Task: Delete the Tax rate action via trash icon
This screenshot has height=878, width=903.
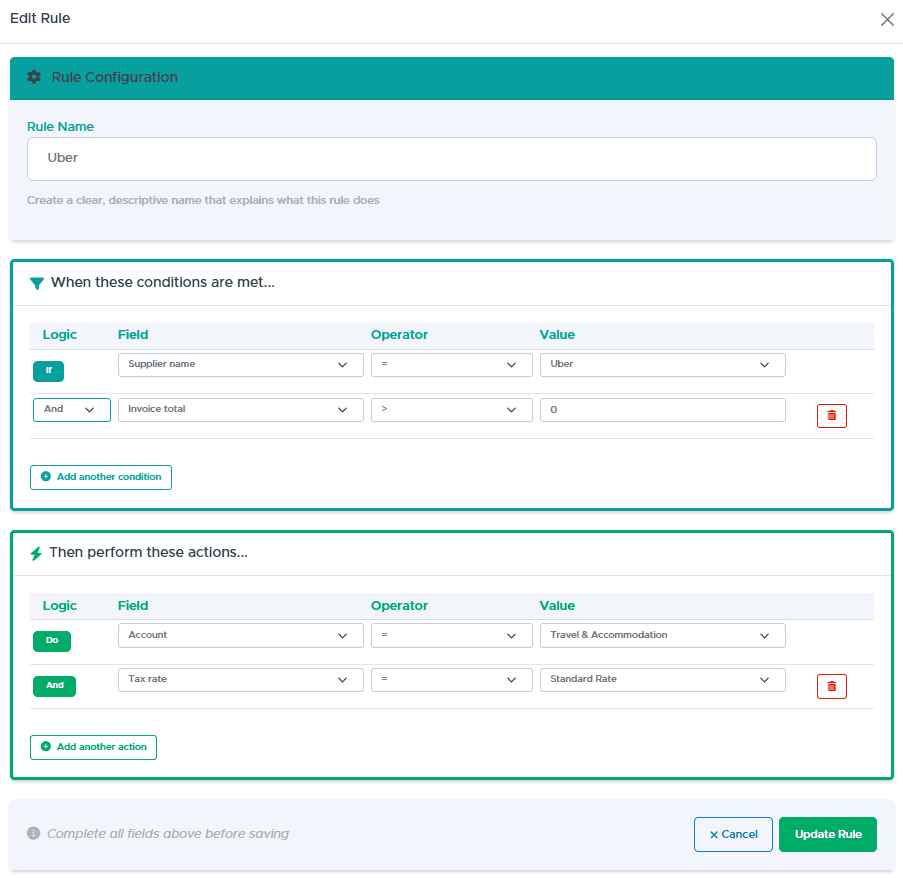Action: pos(831,686)
